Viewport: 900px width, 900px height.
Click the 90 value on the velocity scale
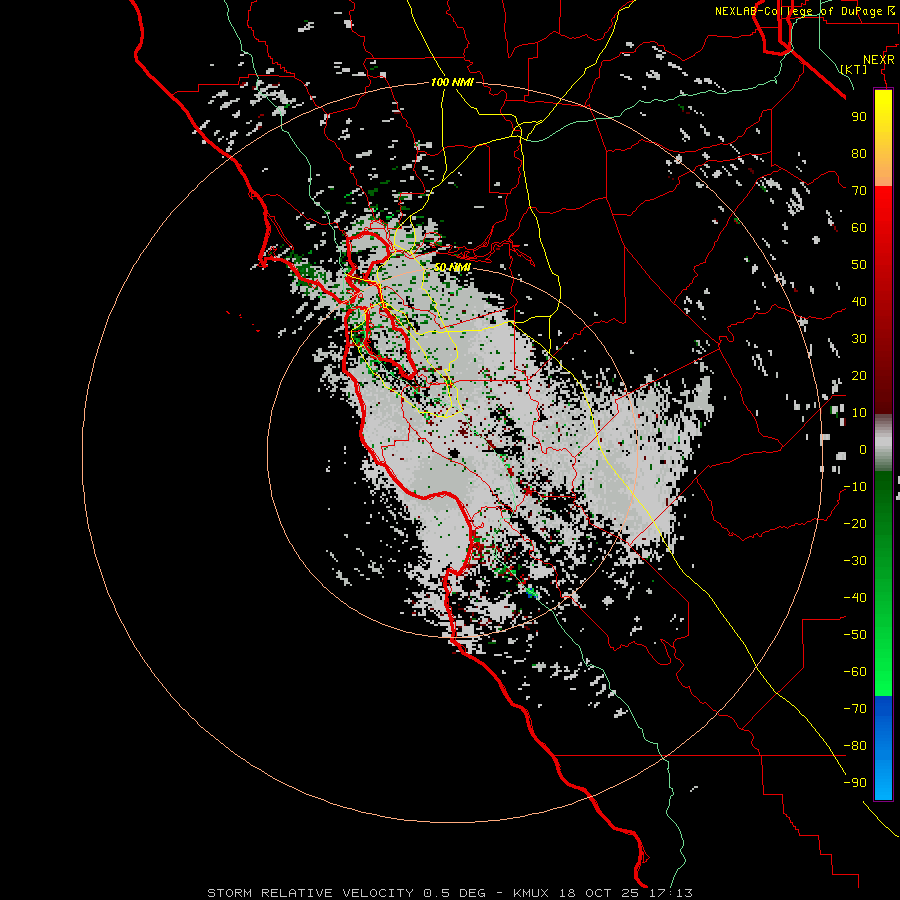[x=859, y=117]
